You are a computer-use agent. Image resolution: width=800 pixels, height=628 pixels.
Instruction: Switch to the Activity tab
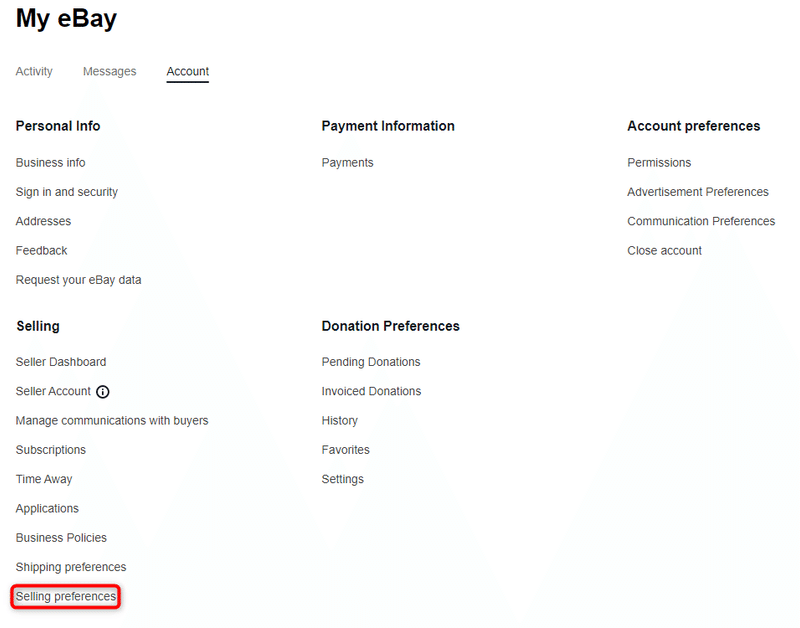34,71
